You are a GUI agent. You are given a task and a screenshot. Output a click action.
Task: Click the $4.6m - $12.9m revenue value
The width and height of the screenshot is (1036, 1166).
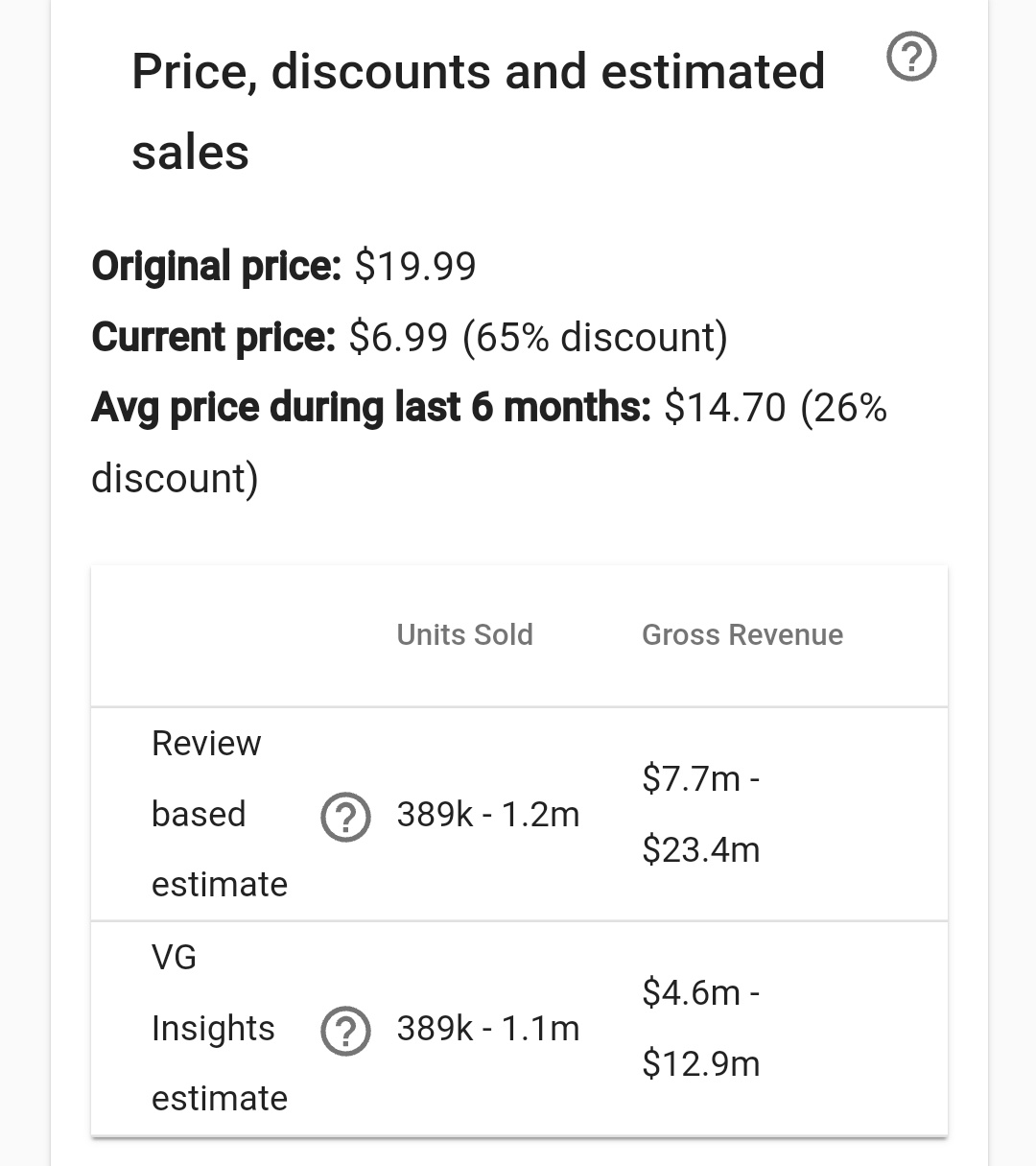pos(701,1028)
